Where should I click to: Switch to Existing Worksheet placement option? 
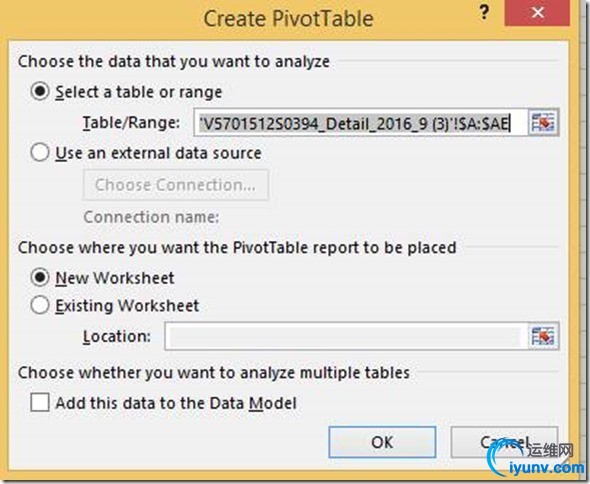point(40,305)
